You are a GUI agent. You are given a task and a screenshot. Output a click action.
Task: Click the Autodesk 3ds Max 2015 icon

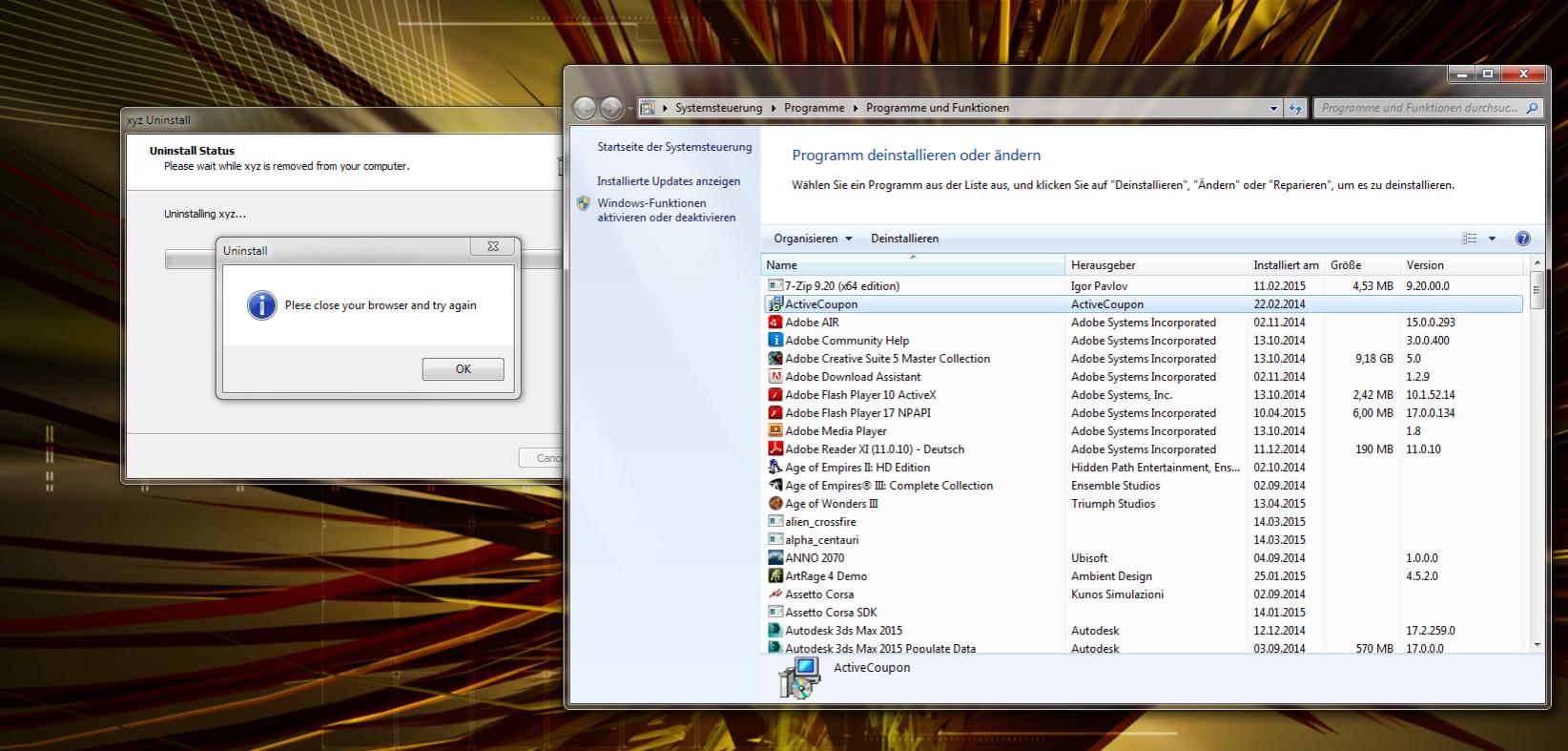tap(775, 630)
